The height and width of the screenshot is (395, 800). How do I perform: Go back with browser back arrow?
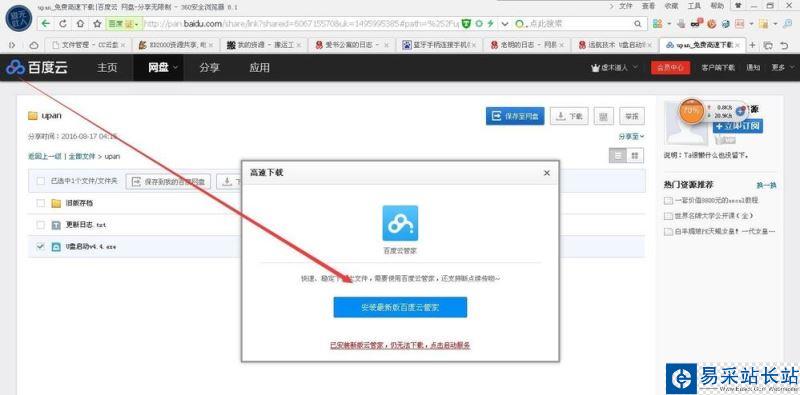[x=46, y=23]
